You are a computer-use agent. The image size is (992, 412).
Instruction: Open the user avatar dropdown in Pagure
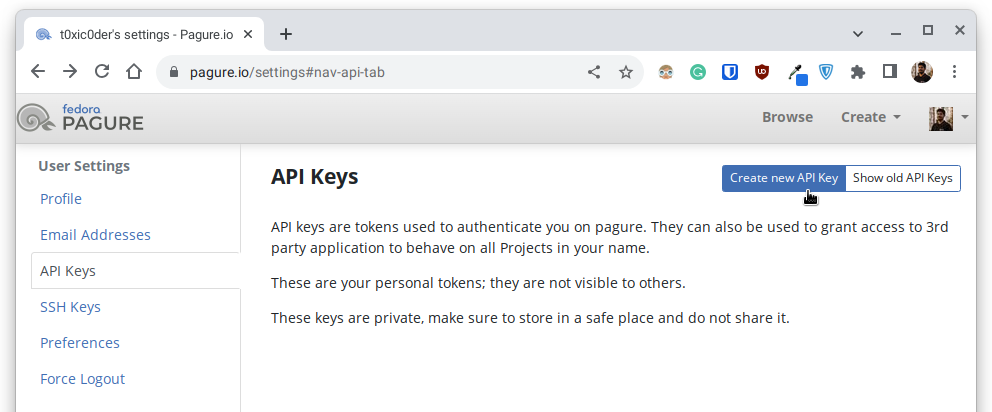click(x=948, y=118)
